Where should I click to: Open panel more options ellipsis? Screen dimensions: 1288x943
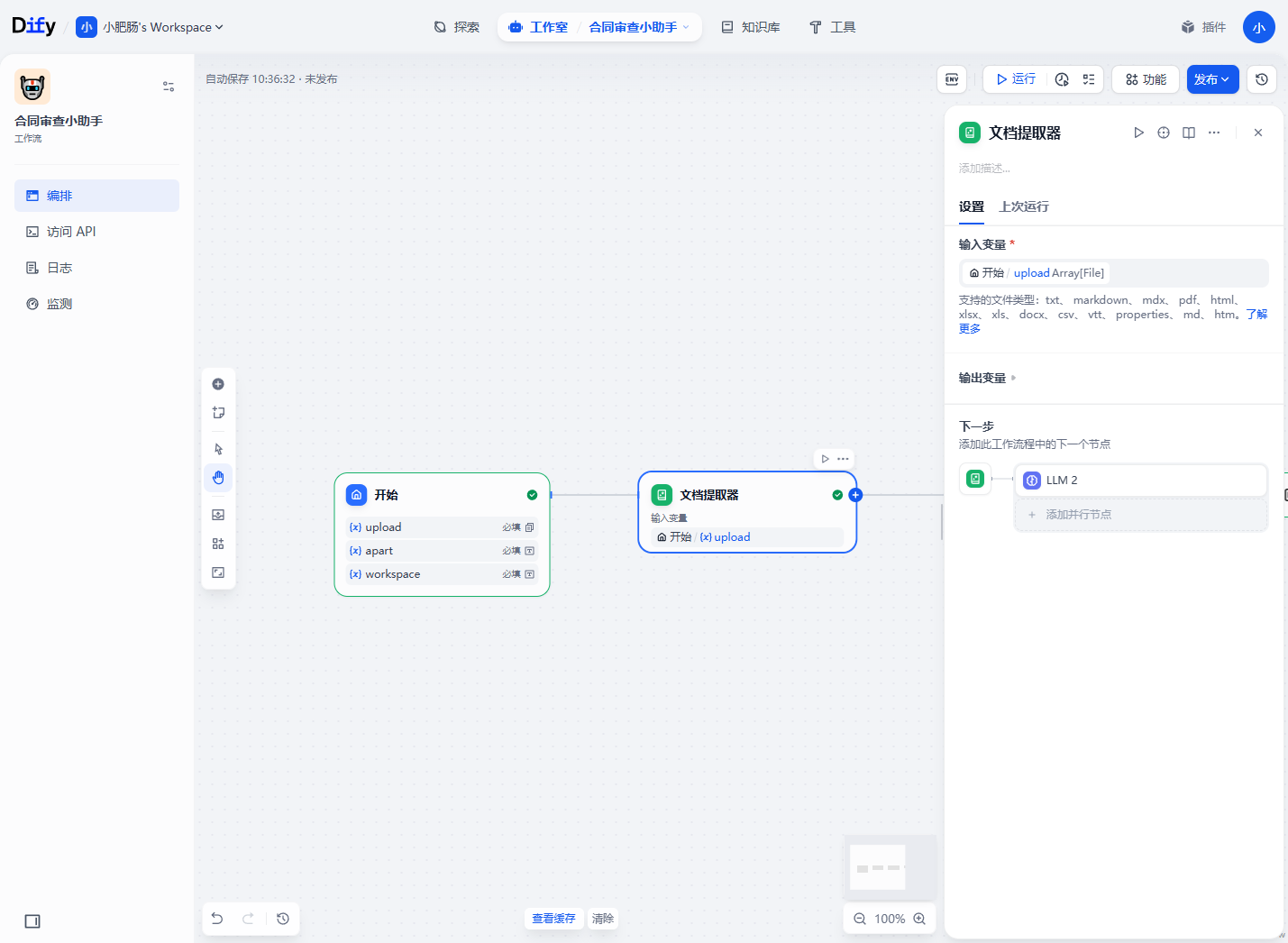coord(1214,133)
